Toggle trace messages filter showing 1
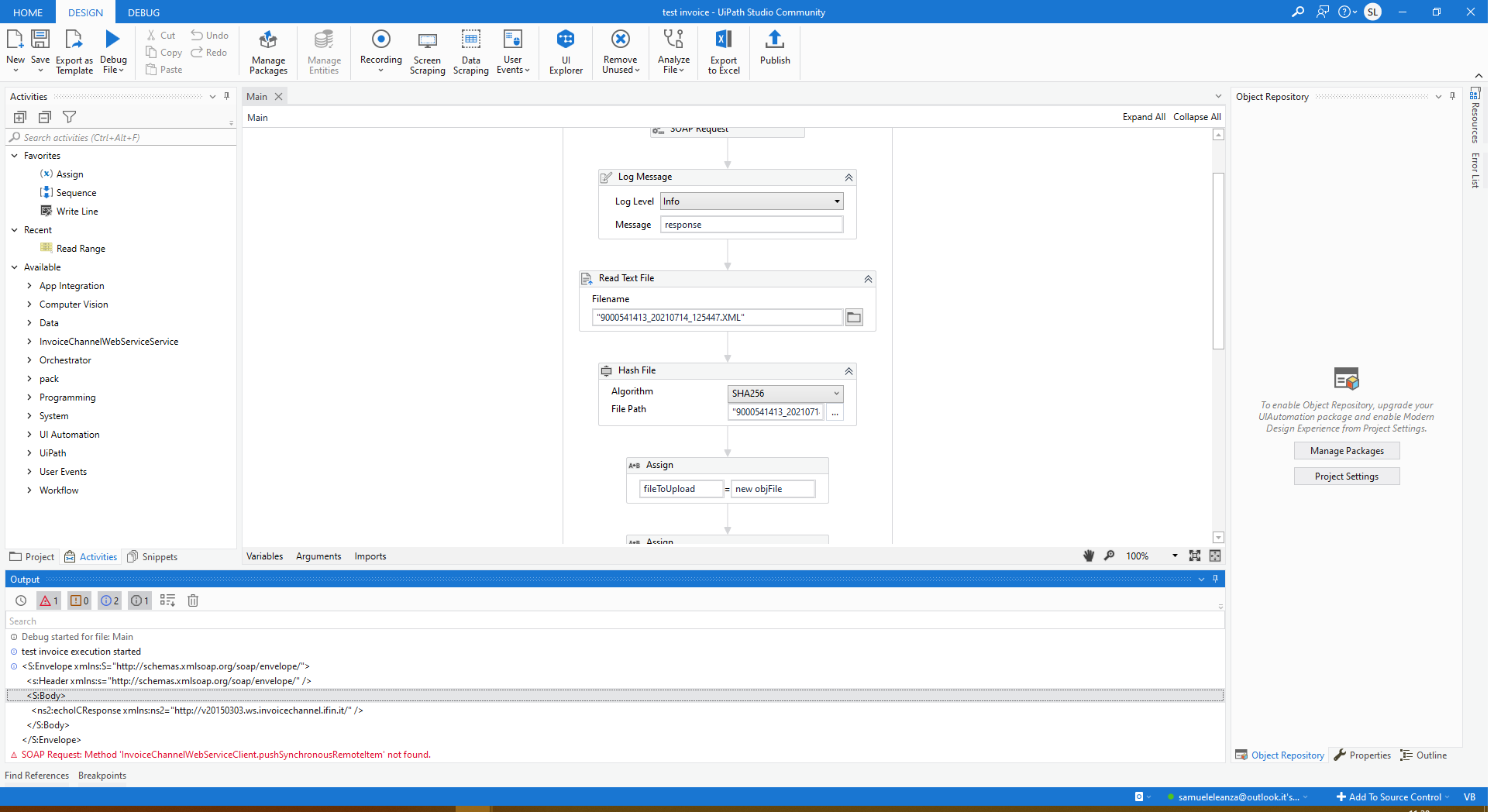The width and height of the screenshot is (1494, 812). pyautogui.click(x=139, y=600)
